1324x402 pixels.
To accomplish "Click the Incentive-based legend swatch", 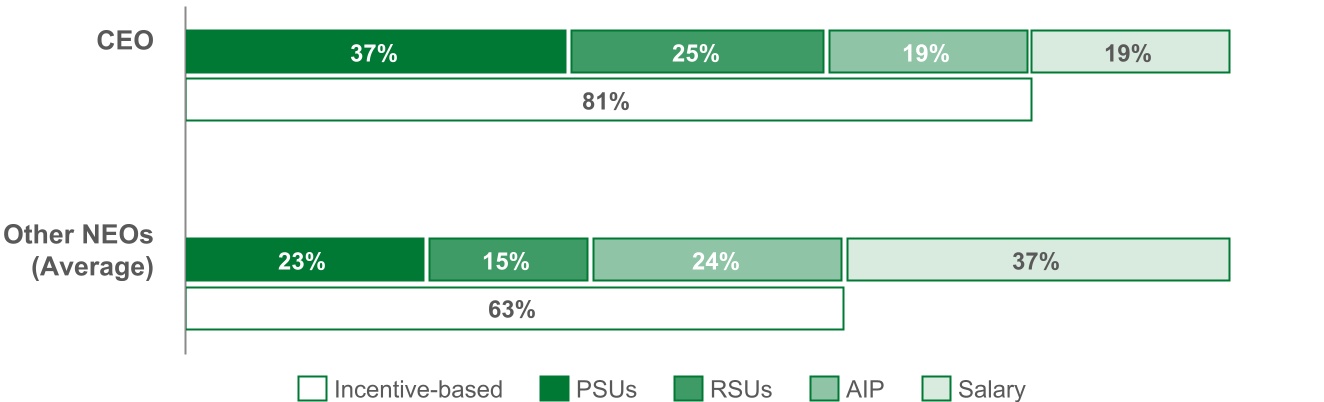I will click(x=312, y=389).
